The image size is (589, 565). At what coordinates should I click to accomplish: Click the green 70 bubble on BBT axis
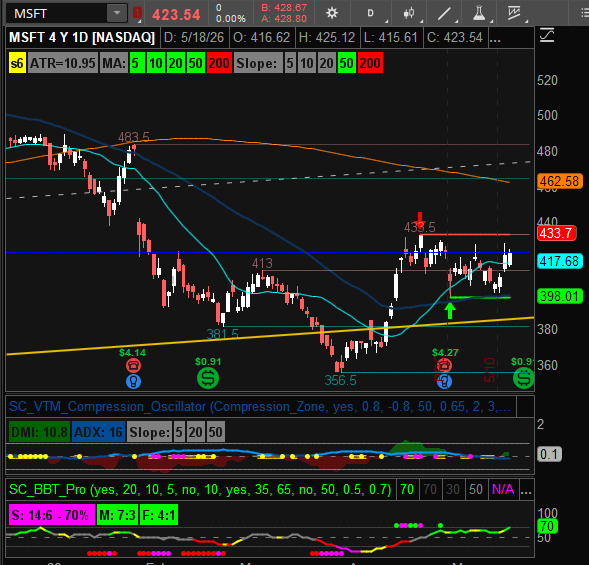tap(547, 526)
